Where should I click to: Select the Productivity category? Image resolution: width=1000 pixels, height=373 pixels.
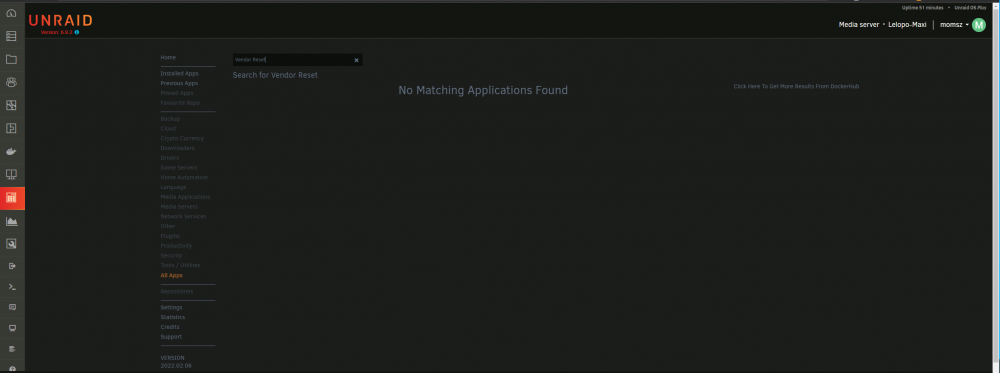pos(176,245)
